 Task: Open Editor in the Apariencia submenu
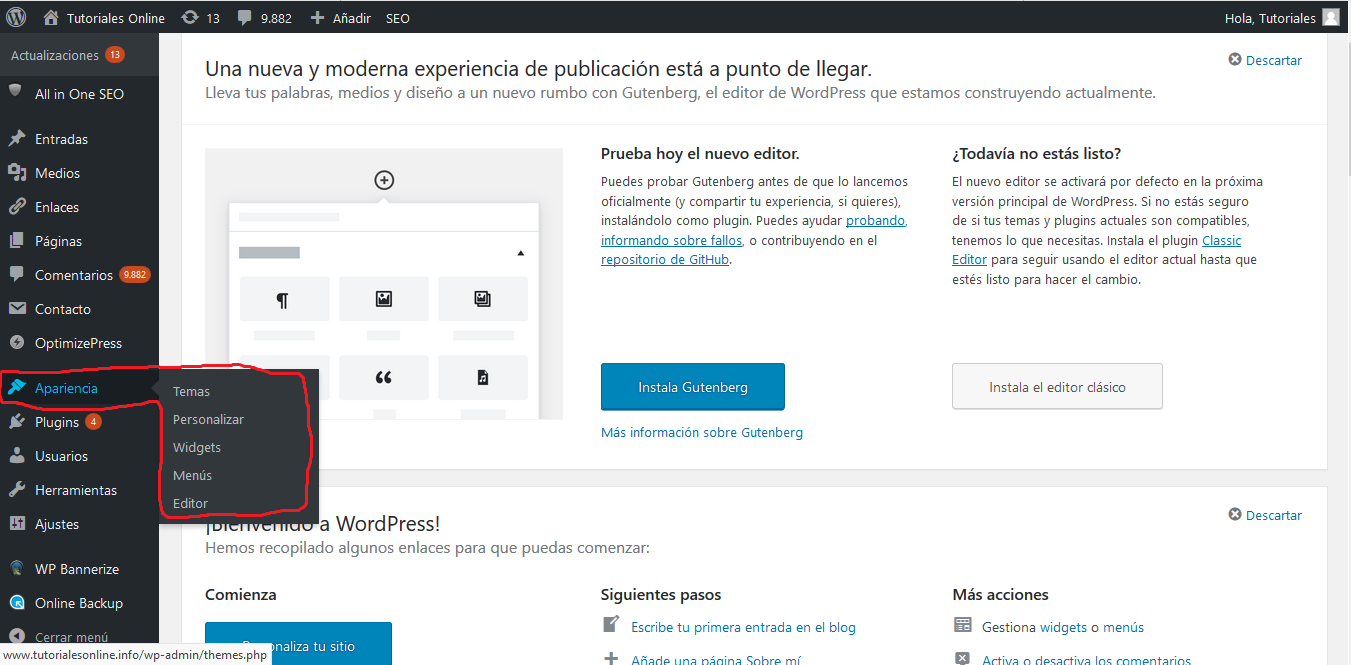click(190, 503)
